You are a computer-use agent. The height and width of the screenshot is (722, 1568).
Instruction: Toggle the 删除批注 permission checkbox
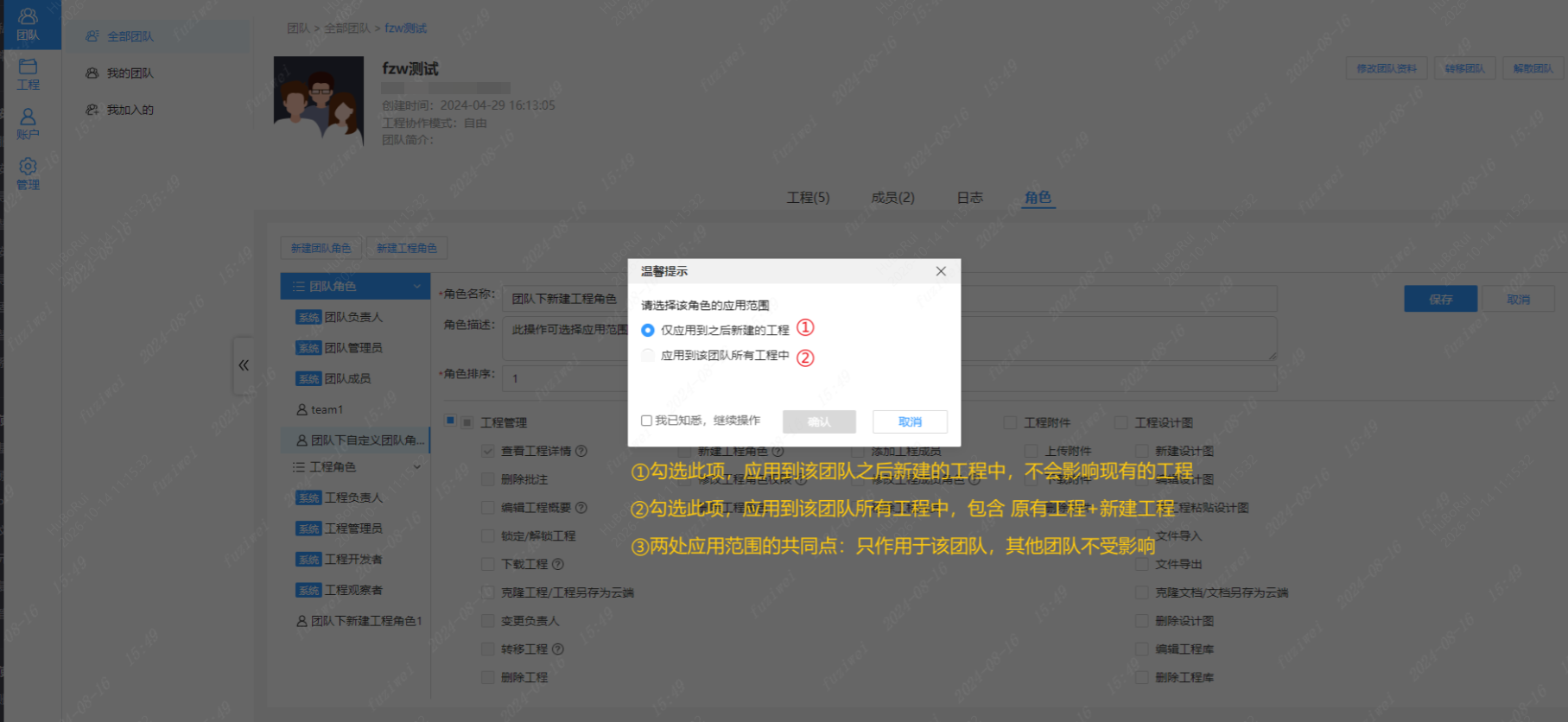488,479
